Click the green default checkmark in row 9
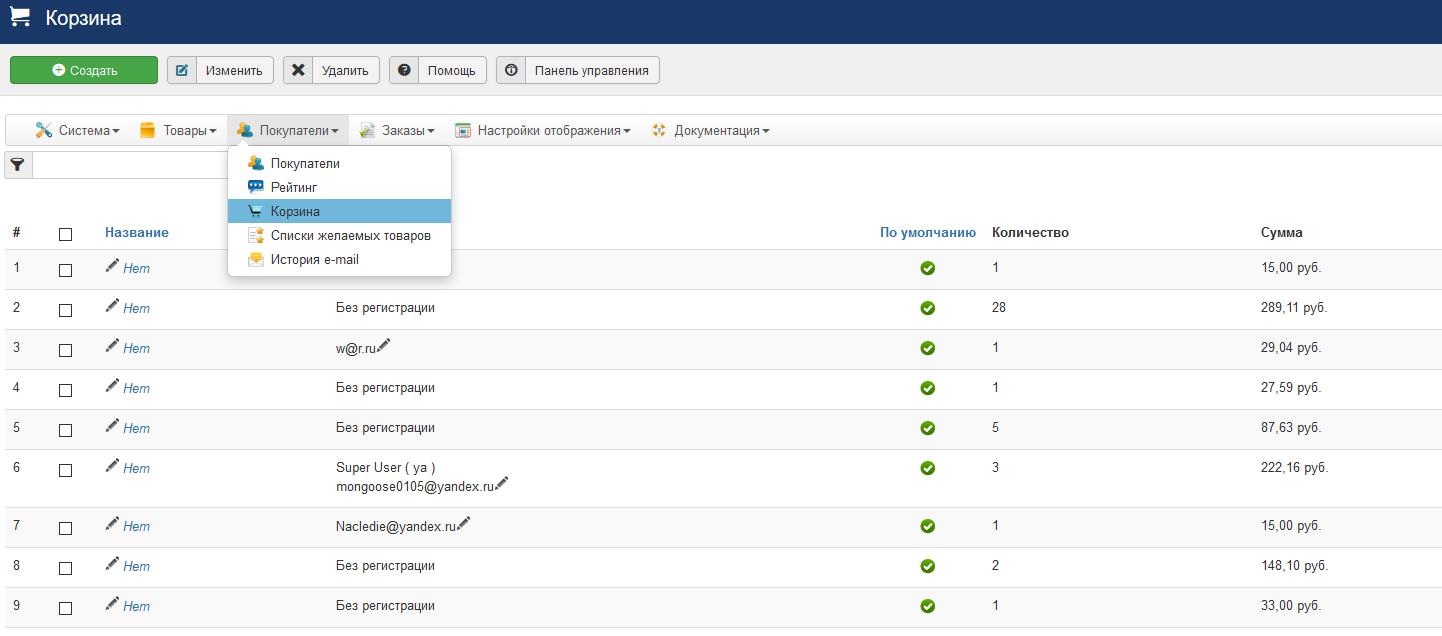Viewport: 1442px width, 636px height. pyautogui.click(x=927, y=606)
